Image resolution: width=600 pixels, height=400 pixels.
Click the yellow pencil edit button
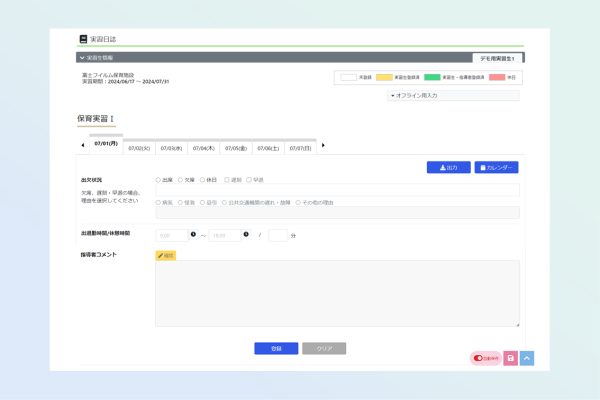[166, 255]
